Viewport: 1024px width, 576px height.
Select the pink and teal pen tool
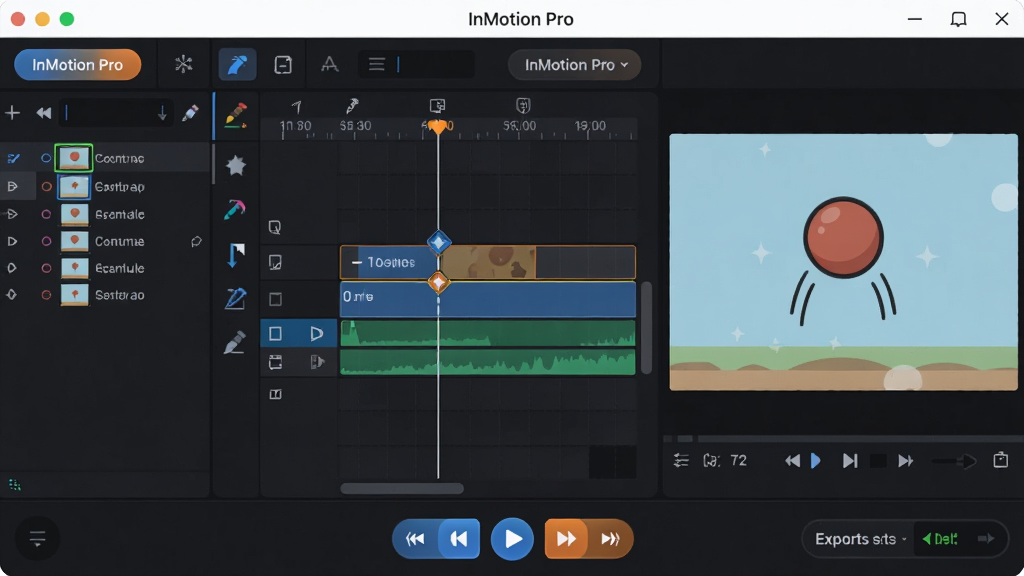click(x=235, y=209)
